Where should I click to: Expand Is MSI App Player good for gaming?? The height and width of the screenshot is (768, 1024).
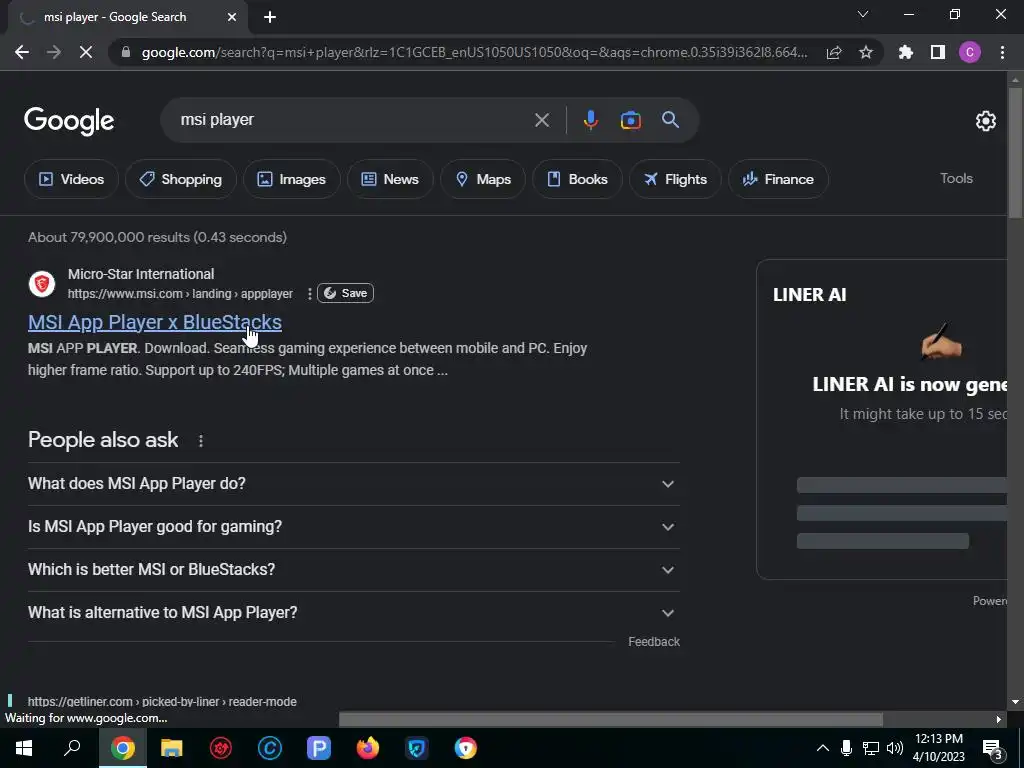(353, 526)
